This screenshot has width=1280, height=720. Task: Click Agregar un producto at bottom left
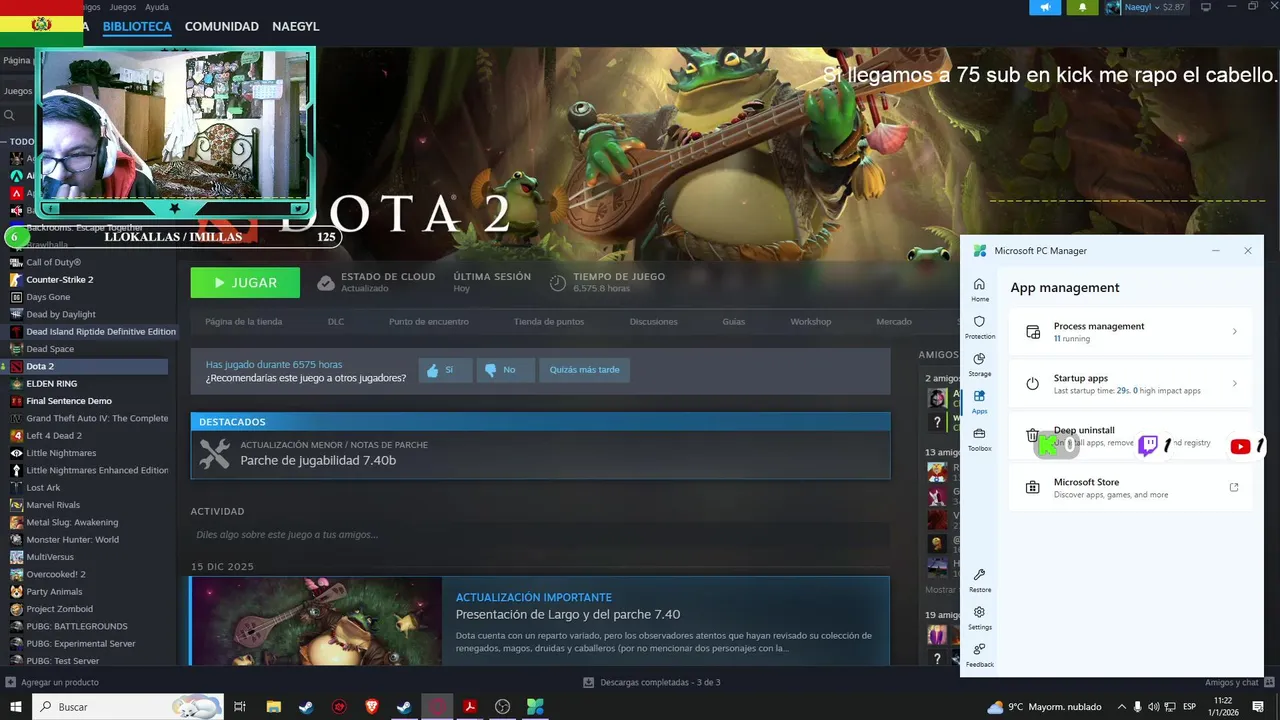52,682
